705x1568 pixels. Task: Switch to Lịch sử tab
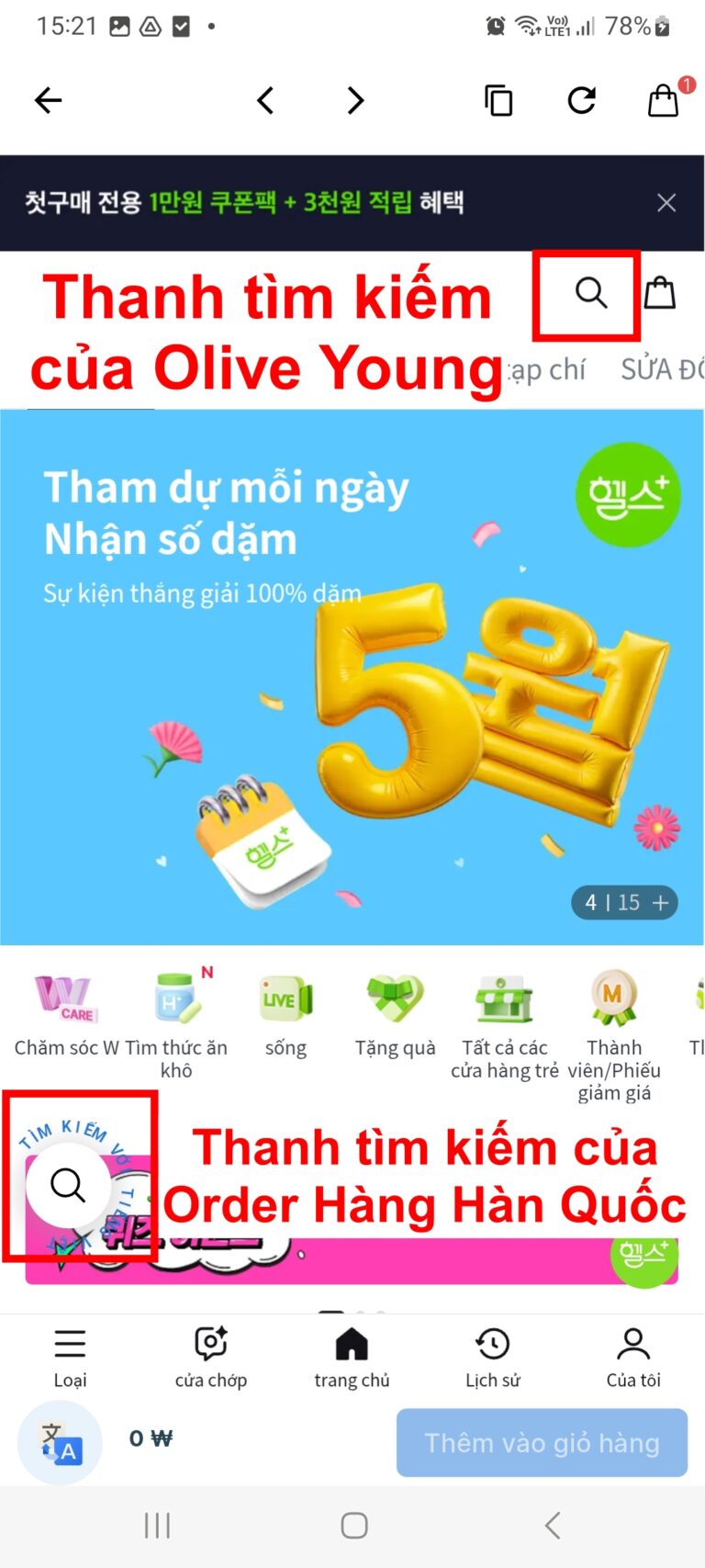pos(493,1358)
